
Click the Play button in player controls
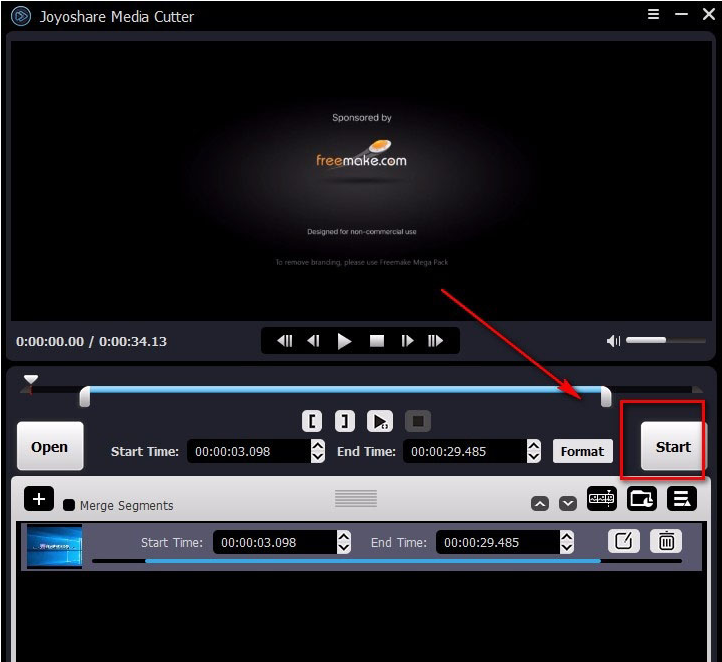click(345, 341)
